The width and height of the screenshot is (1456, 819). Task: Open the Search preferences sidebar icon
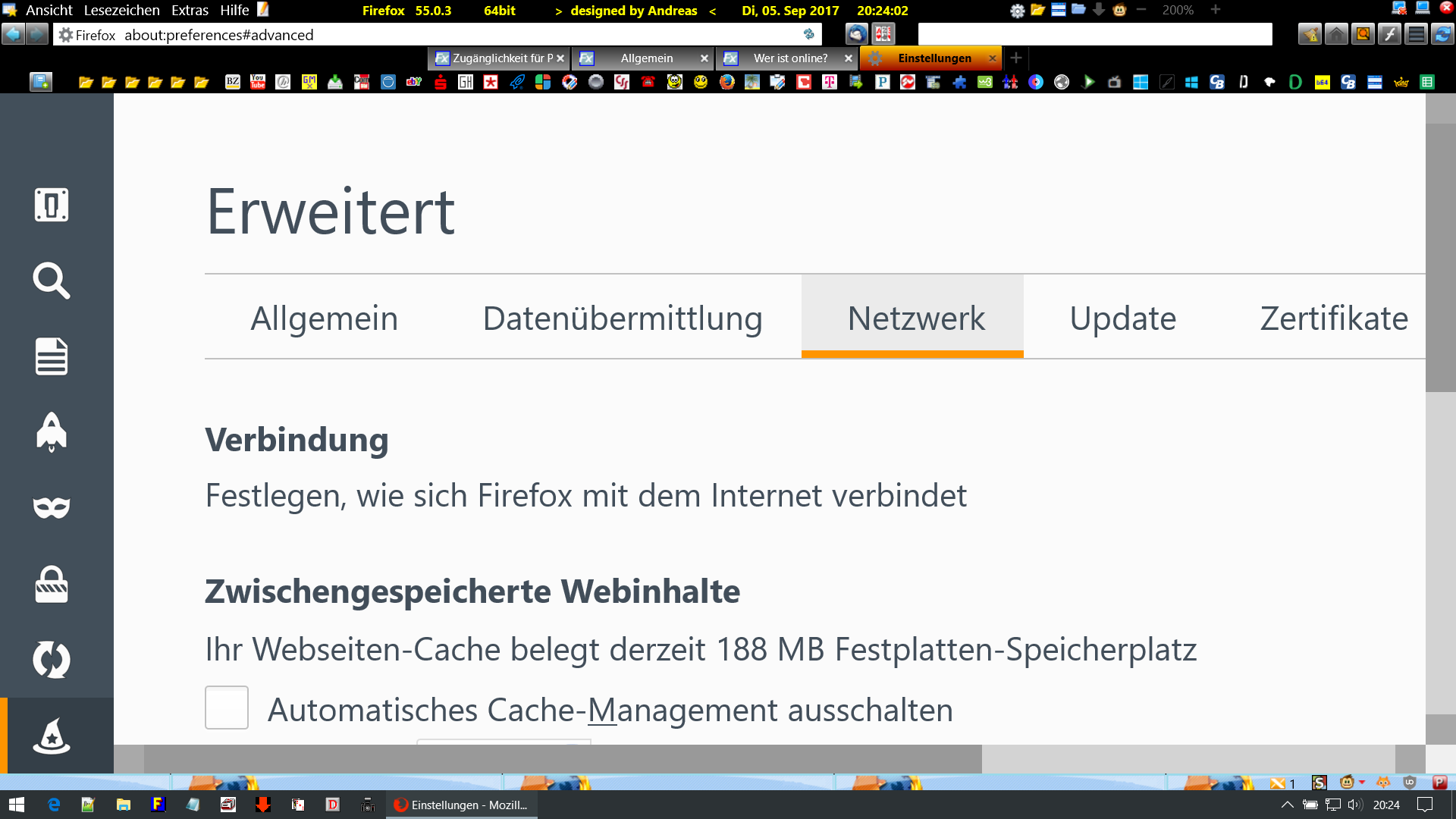pos(52,281)
